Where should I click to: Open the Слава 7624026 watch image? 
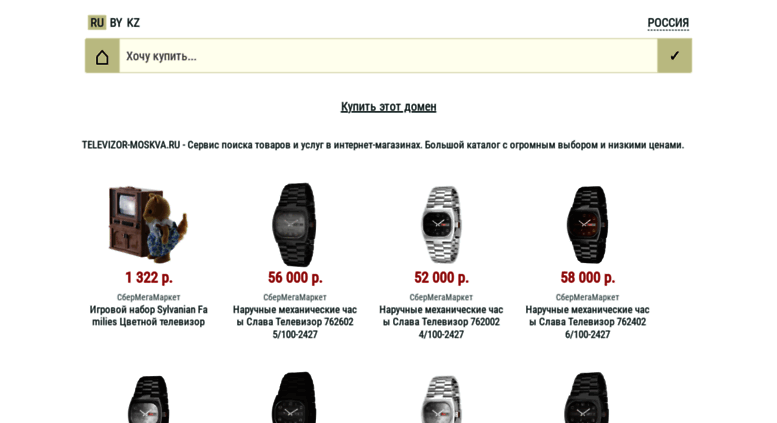pos(587,224)
